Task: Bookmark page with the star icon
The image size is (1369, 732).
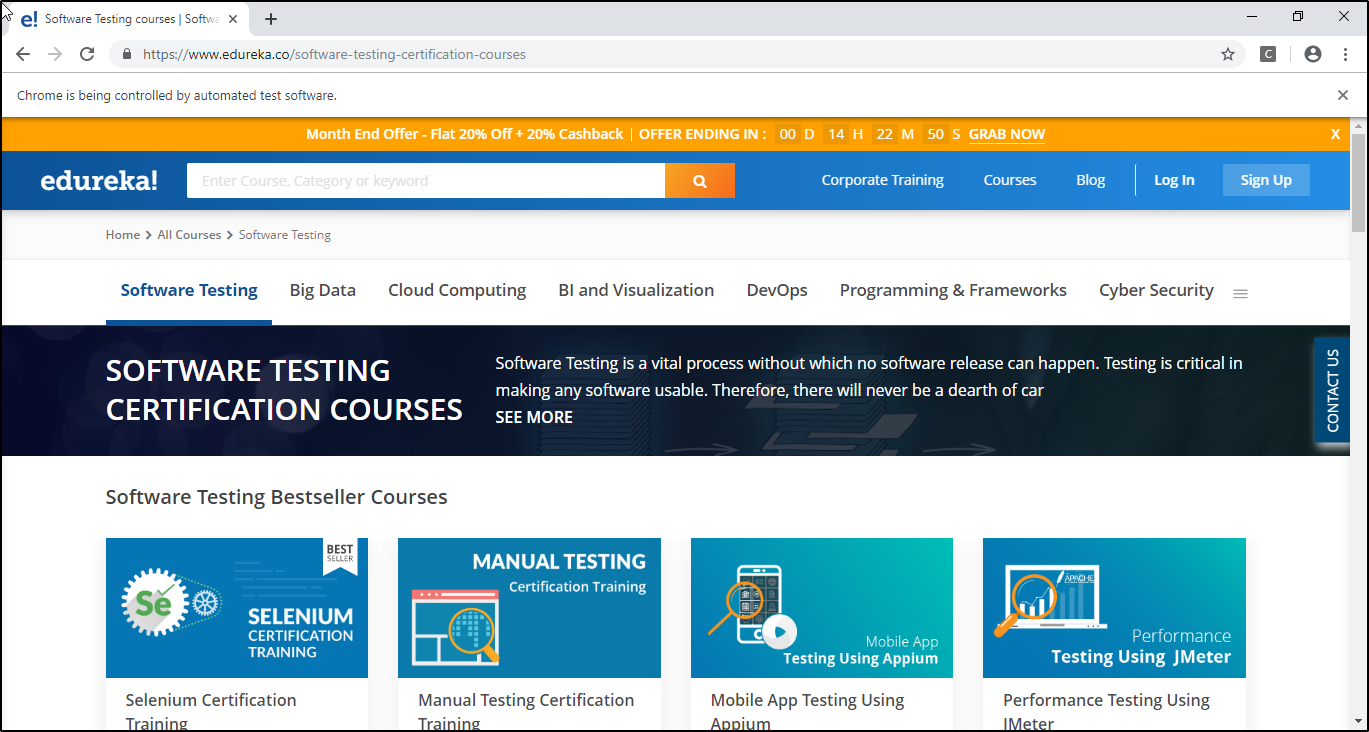Action: 1228,54
